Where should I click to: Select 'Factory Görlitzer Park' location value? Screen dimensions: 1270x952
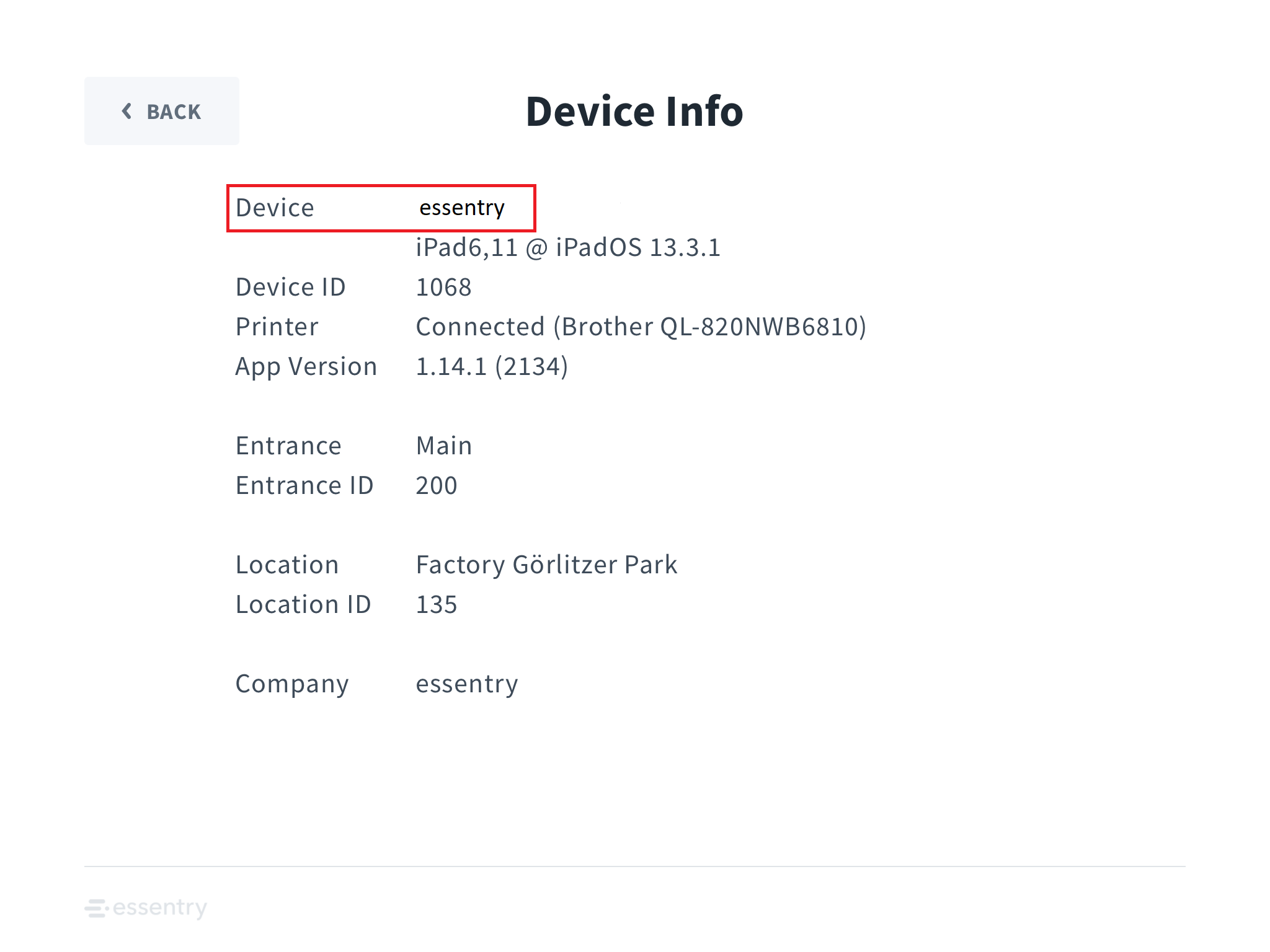coord(546,565)
